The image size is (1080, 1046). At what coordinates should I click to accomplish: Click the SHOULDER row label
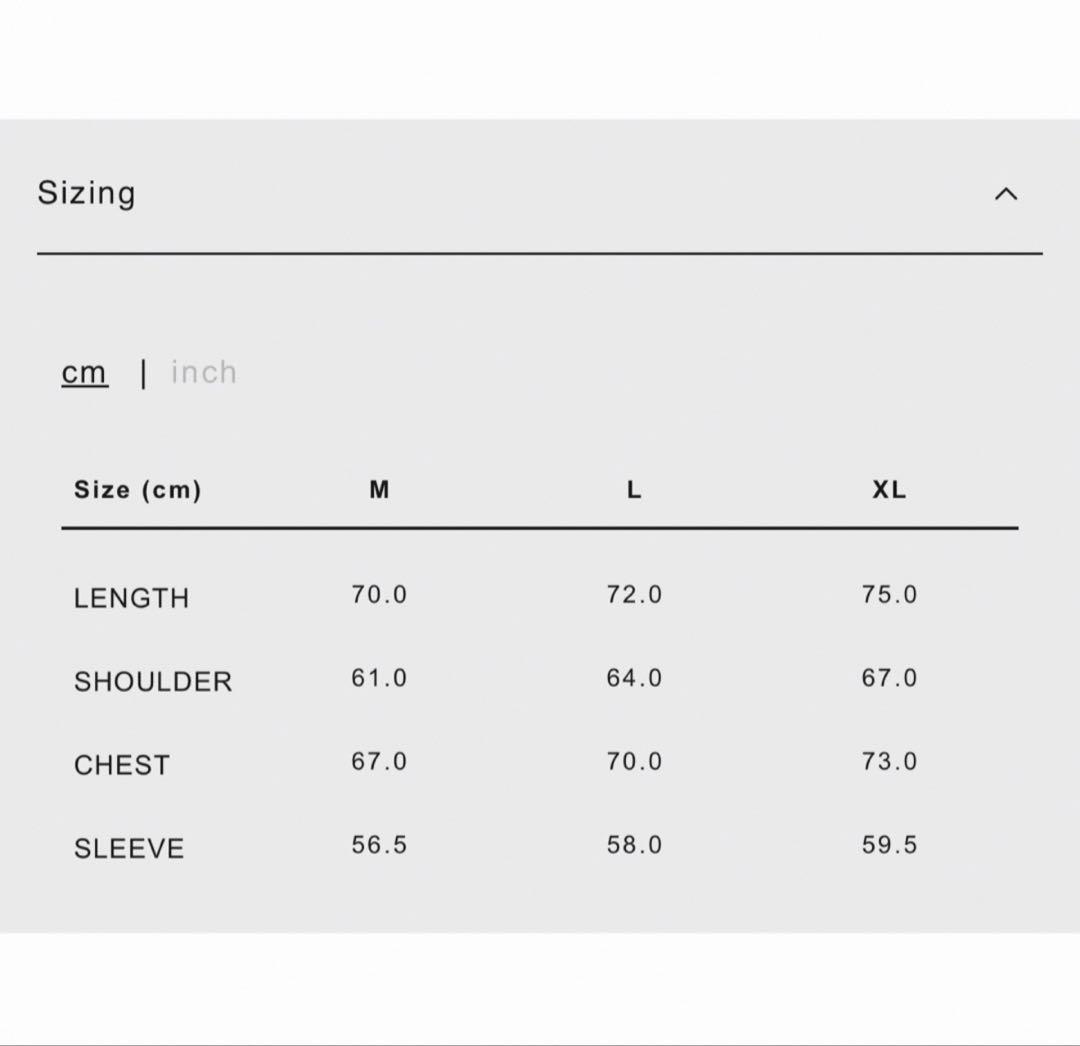coord(153,682)
